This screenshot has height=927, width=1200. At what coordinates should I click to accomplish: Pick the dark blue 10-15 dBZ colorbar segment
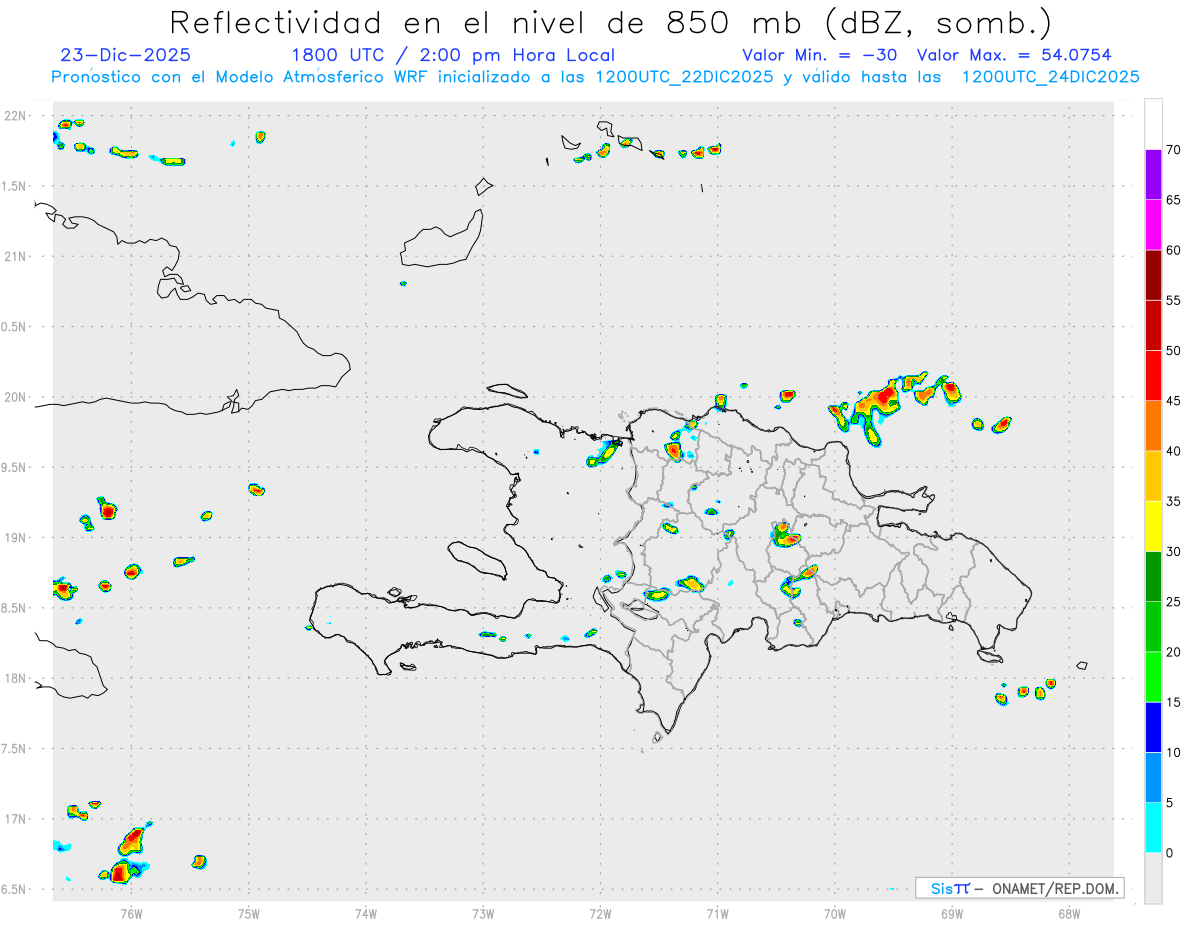coord(1153,727)
